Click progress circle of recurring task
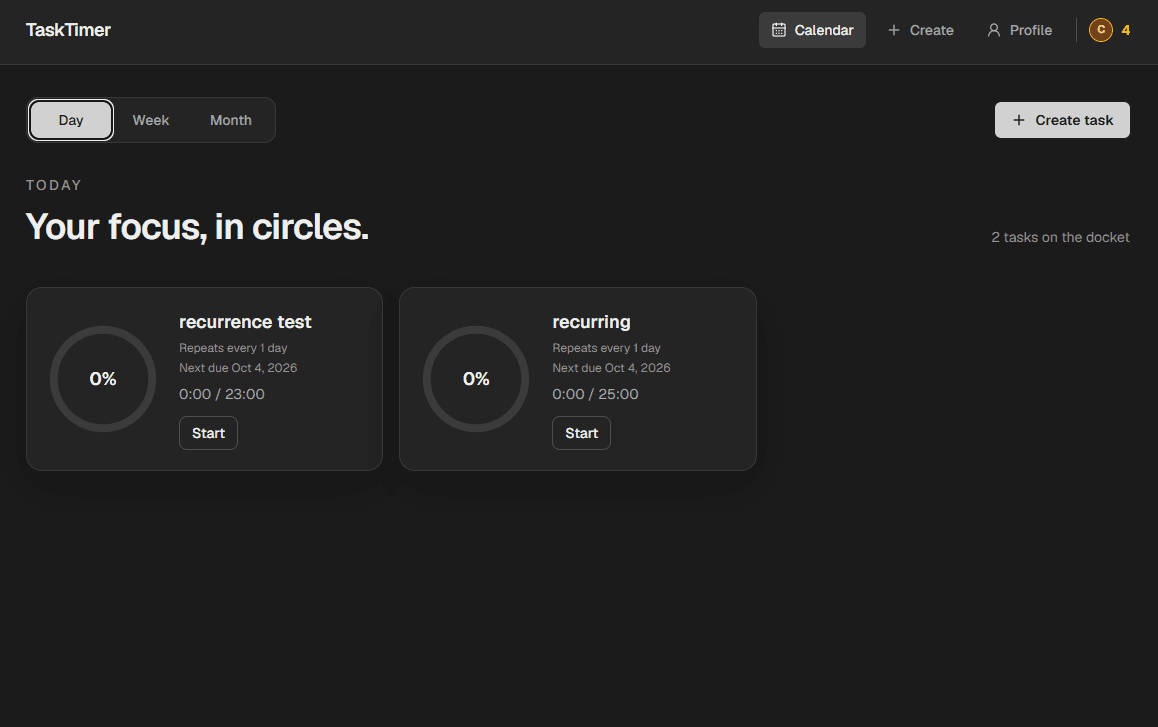Screen dimensions: 1158x727 click(476, 379)
